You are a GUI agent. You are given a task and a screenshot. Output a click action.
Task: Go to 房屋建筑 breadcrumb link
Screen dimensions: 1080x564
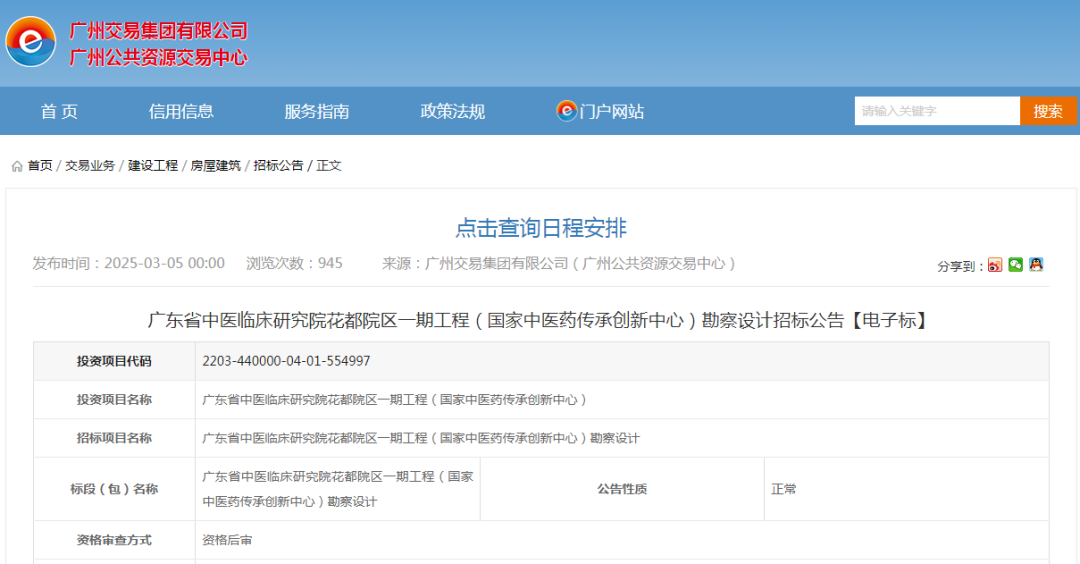(x=216, y=166)
